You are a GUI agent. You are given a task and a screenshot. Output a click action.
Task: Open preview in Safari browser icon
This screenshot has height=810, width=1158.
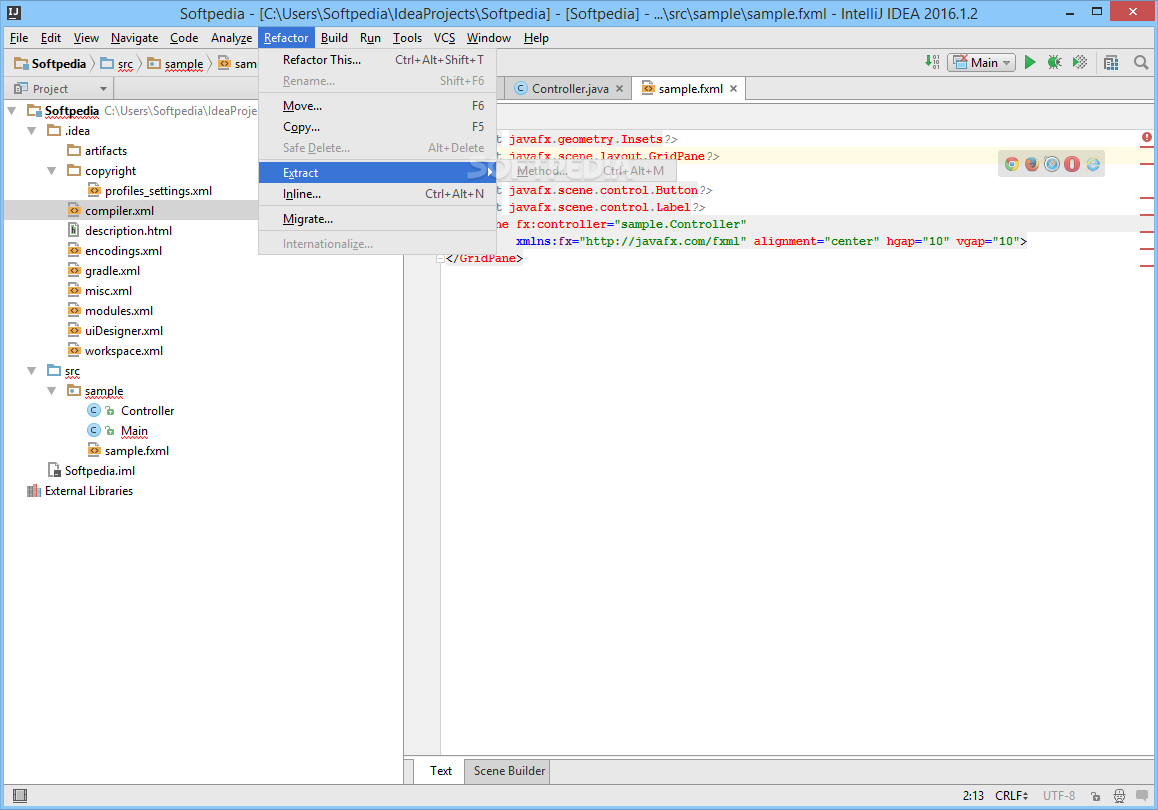pyautogui.click(x=1052, y=164)
